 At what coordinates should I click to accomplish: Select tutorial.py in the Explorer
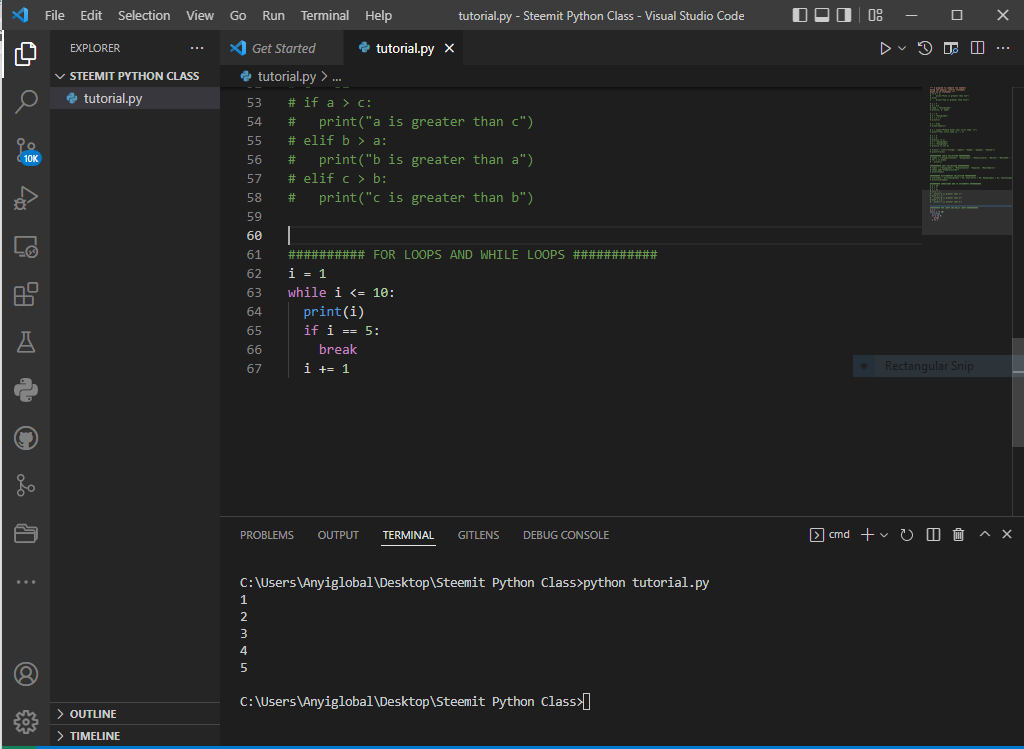coord(112,98)
